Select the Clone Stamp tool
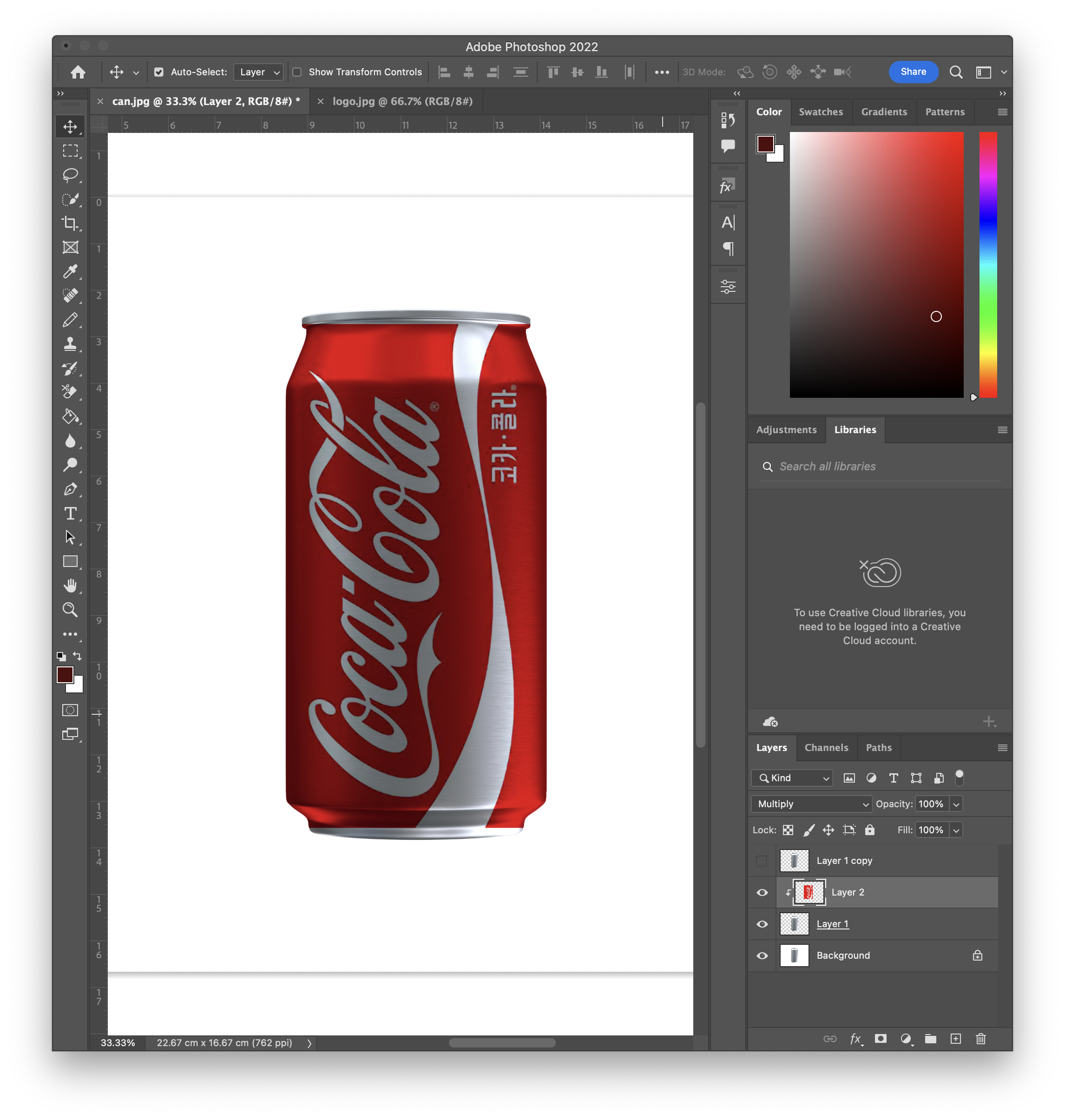This screenshot has height=1120, width=1065. click(70, 344)
